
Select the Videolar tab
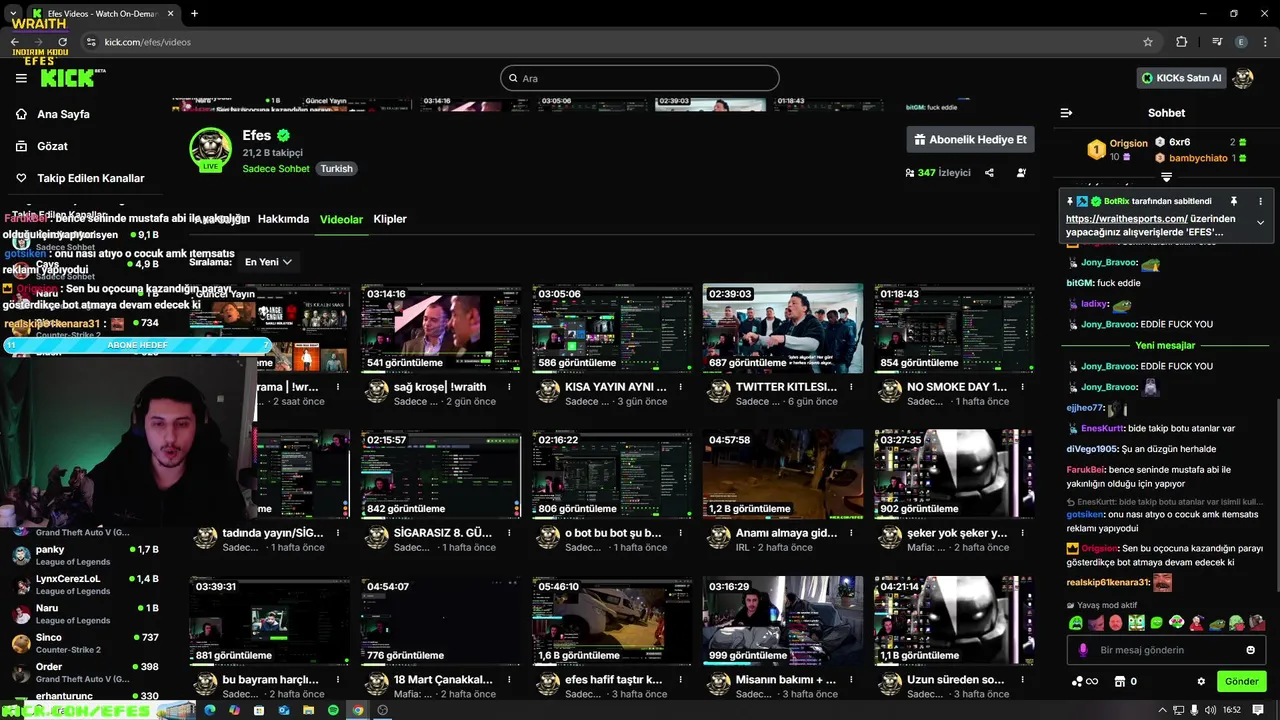click(341, 219)
